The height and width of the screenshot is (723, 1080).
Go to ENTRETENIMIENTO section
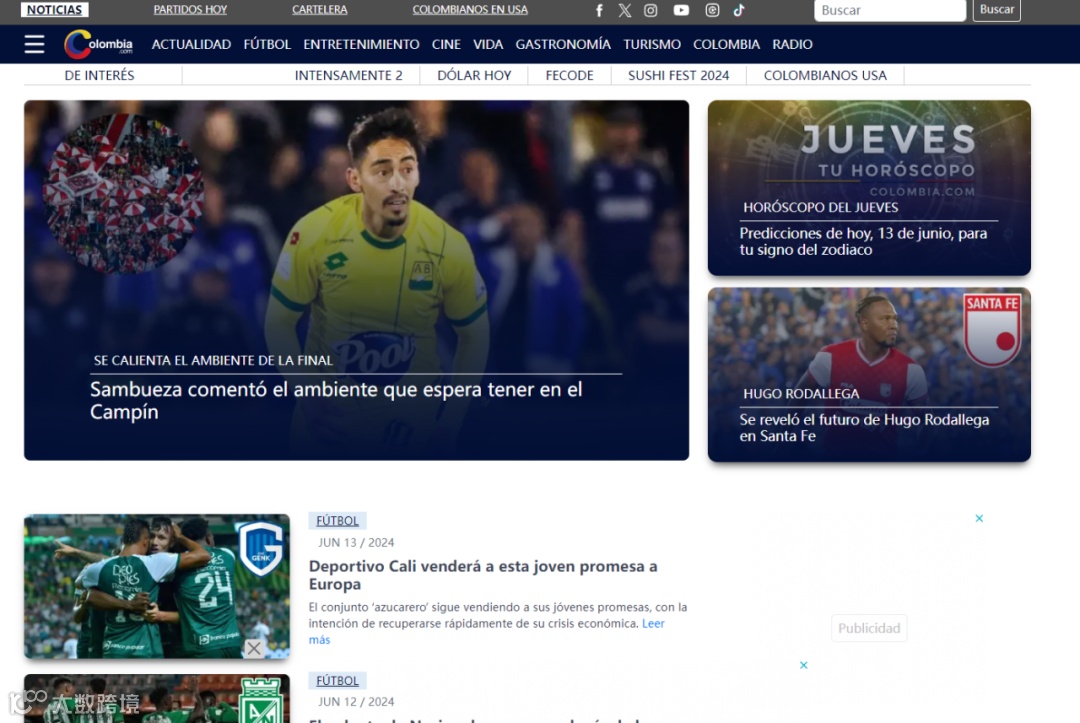pos(362,44)
